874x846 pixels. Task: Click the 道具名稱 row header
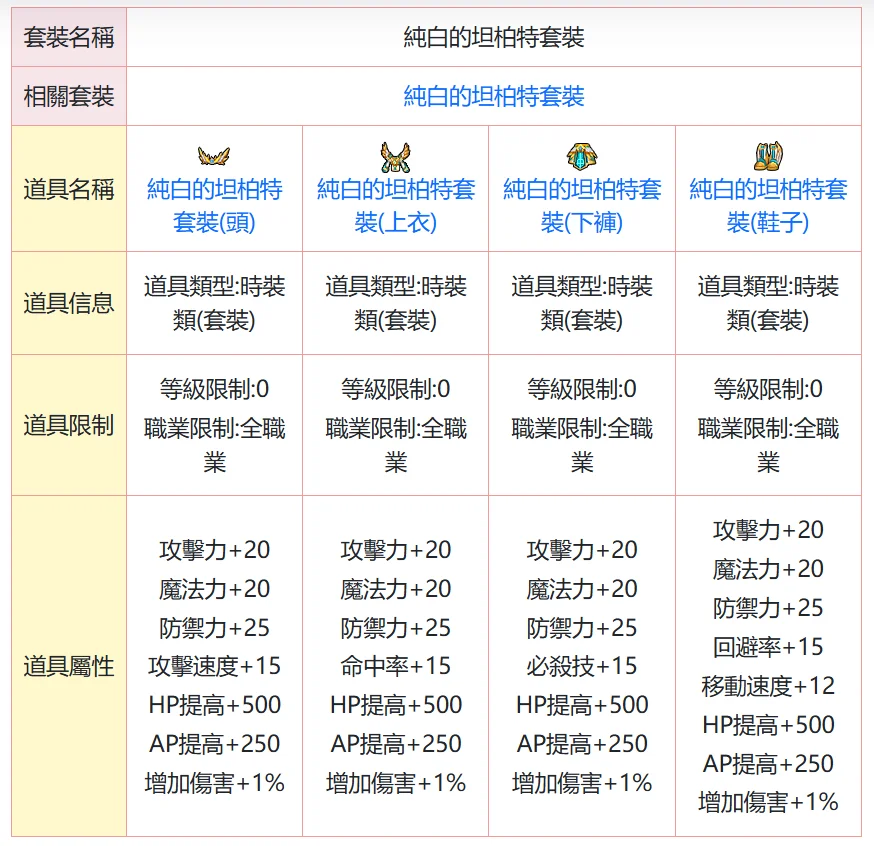69,189
